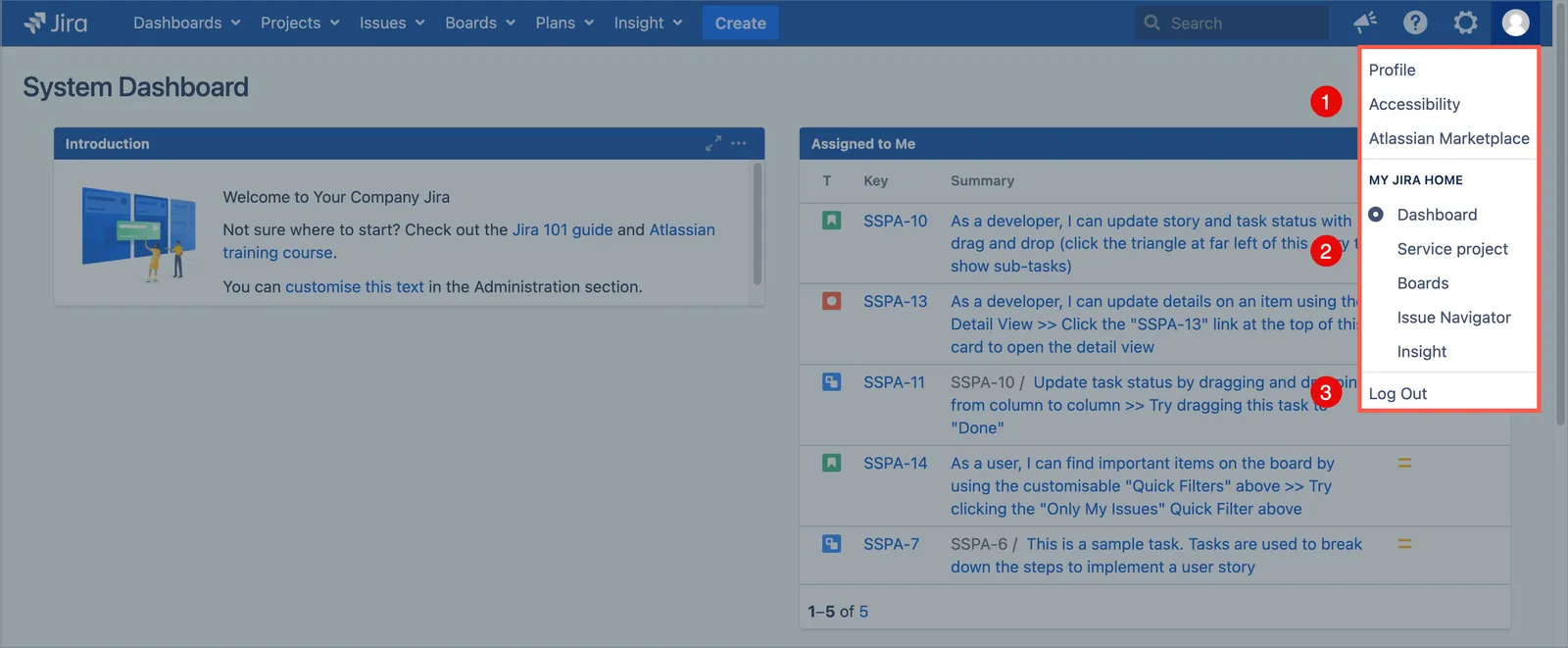
Task: Click medium priority icon for SSPA-14
Action: [x=1404, y=463]
